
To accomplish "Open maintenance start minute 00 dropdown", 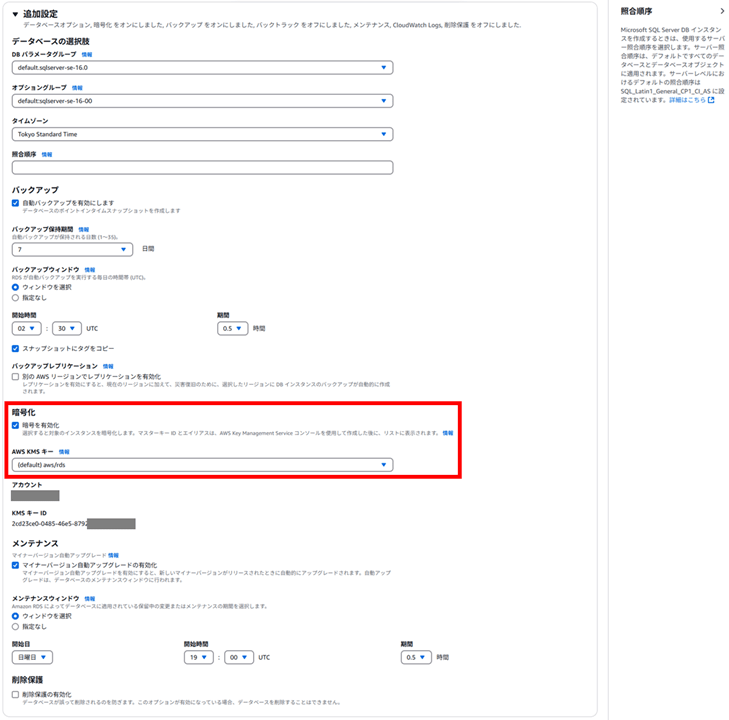I will (x=239, y=657).
